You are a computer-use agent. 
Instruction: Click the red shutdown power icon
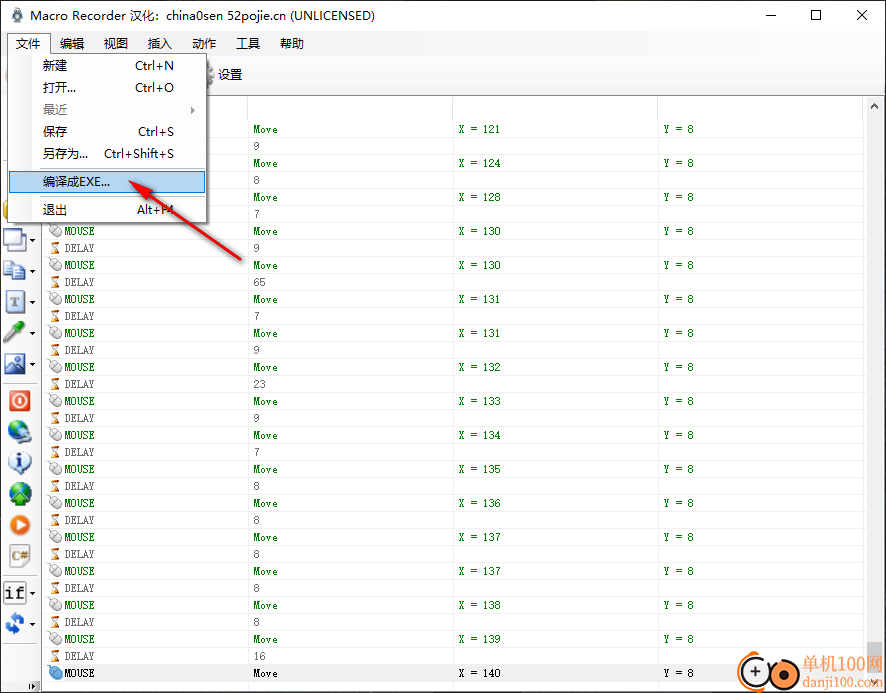click(x=20, y=401)
